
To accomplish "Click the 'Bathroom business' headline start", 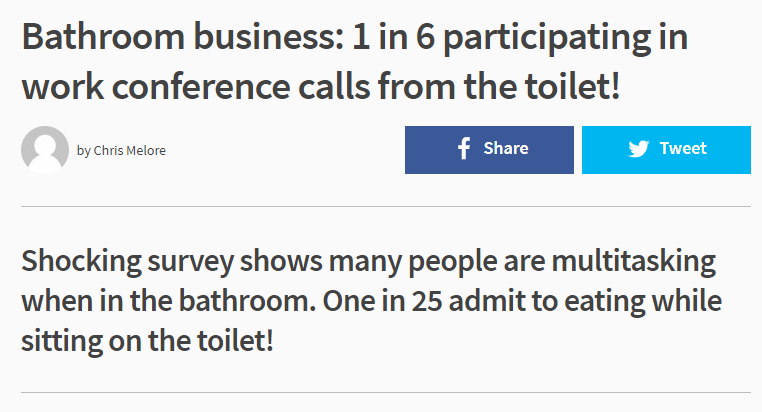I will coord(183,37).
